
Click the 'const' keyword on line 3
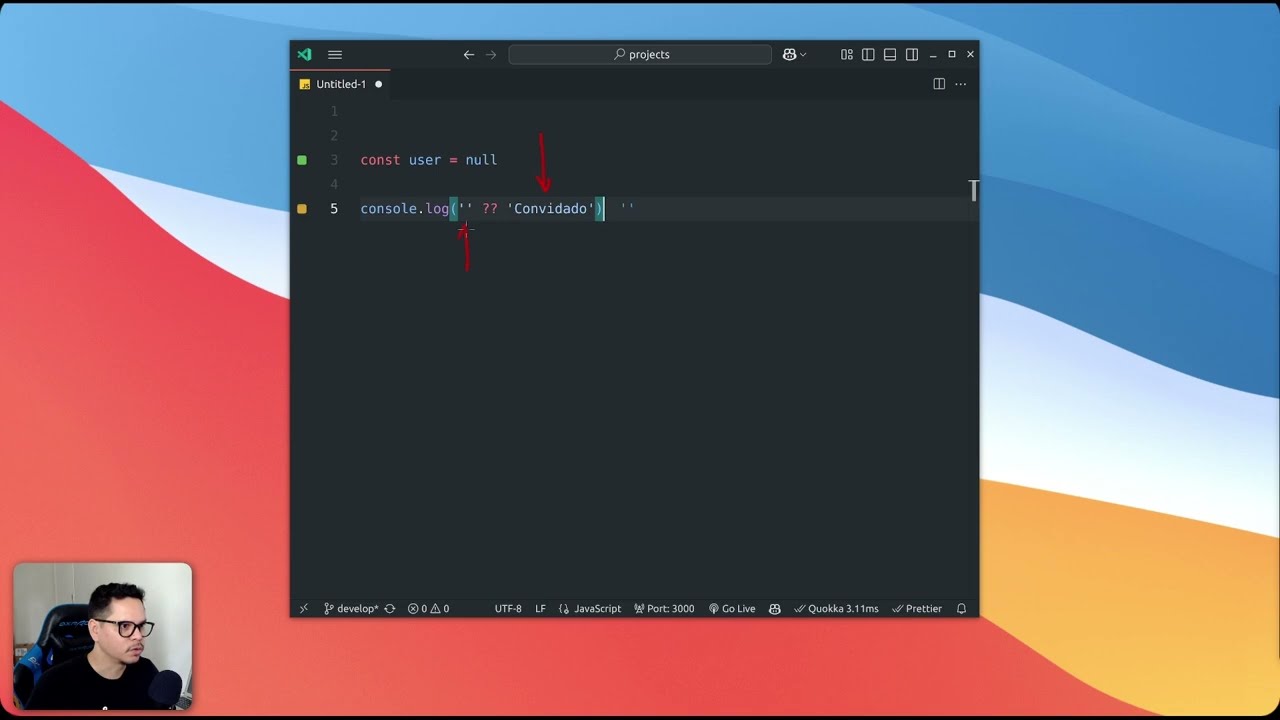tap(380, 160)
